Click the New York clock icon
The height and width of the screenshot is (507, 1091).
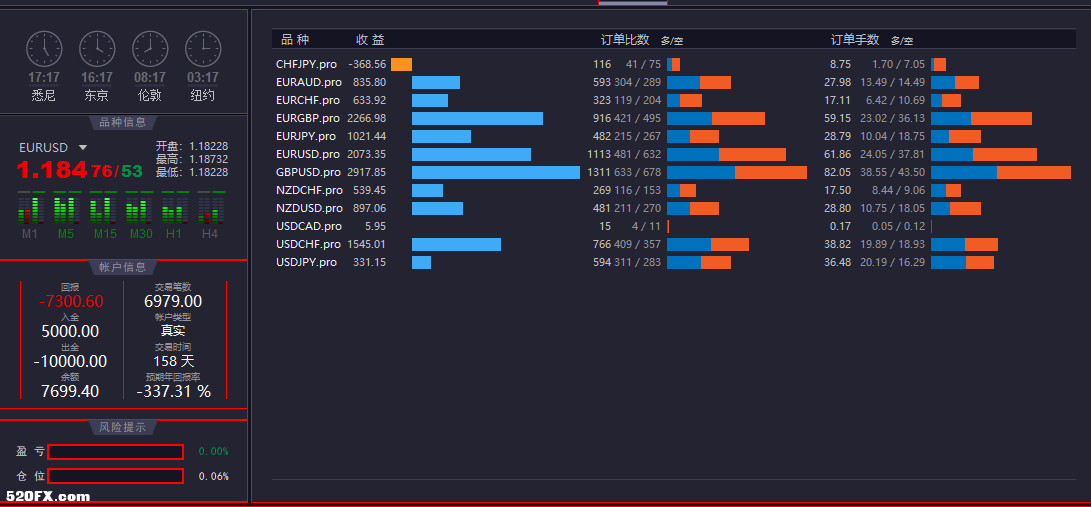pos(202,49)
